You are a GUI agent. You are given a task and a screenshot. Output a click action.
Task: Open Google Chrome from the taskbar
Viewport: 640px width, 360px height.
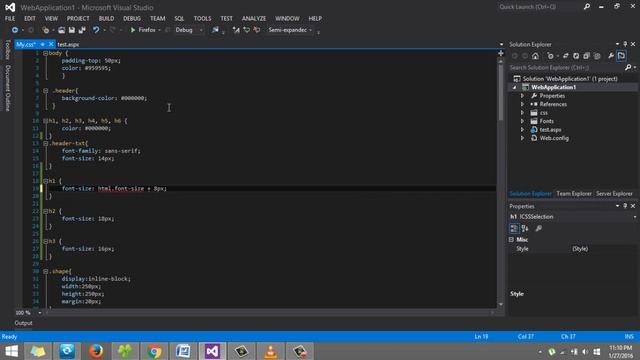154,351
